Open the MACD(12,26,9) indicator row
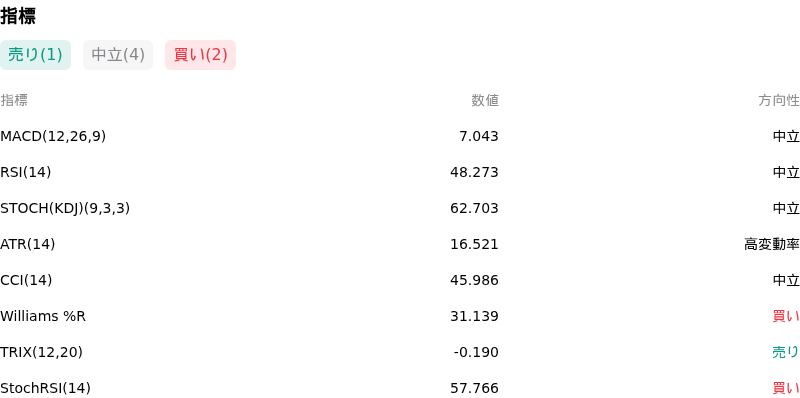 (x=400, y=136)
